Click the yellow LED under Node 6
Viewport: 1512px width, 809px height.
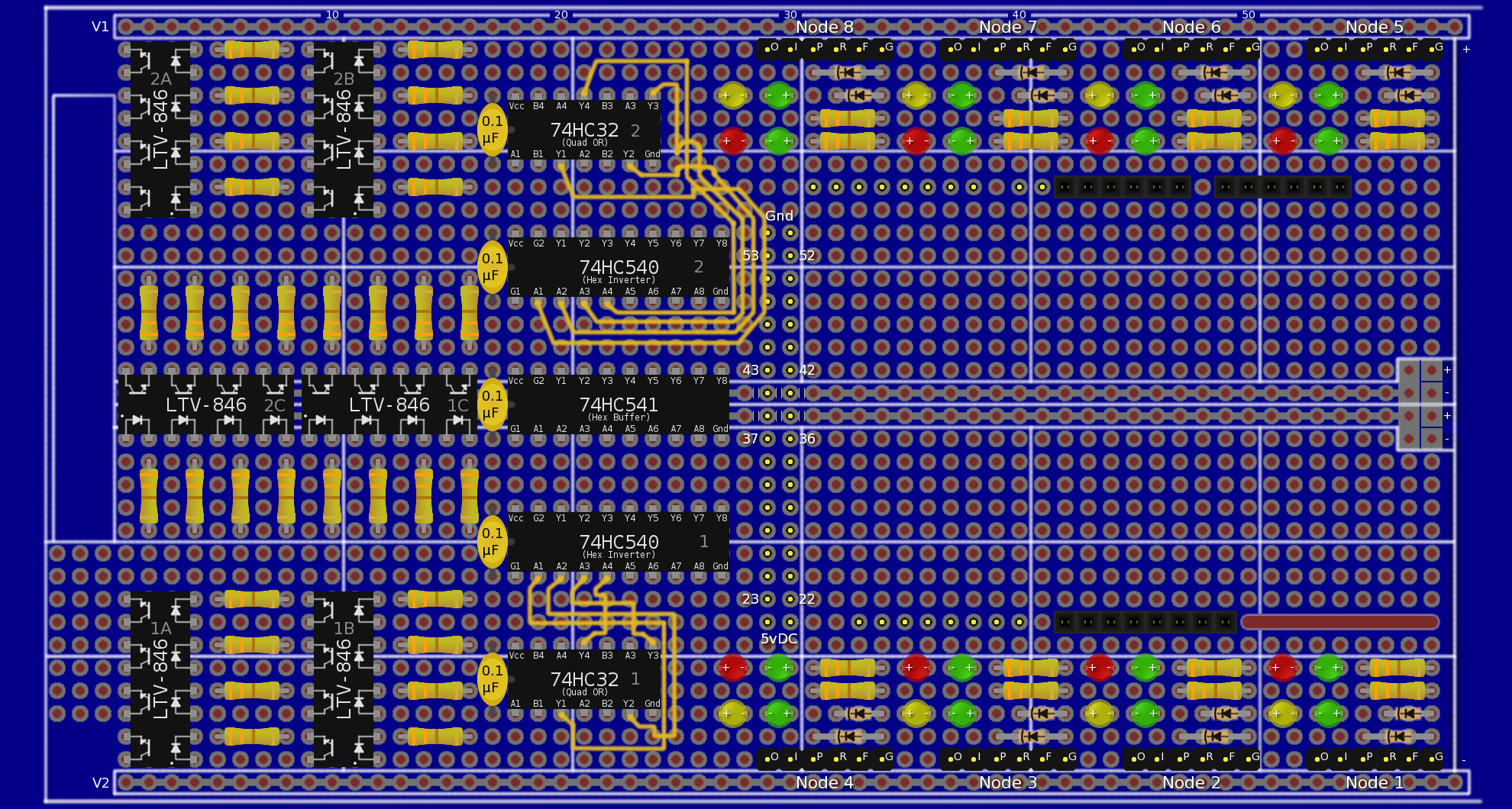click(1100, 95)
